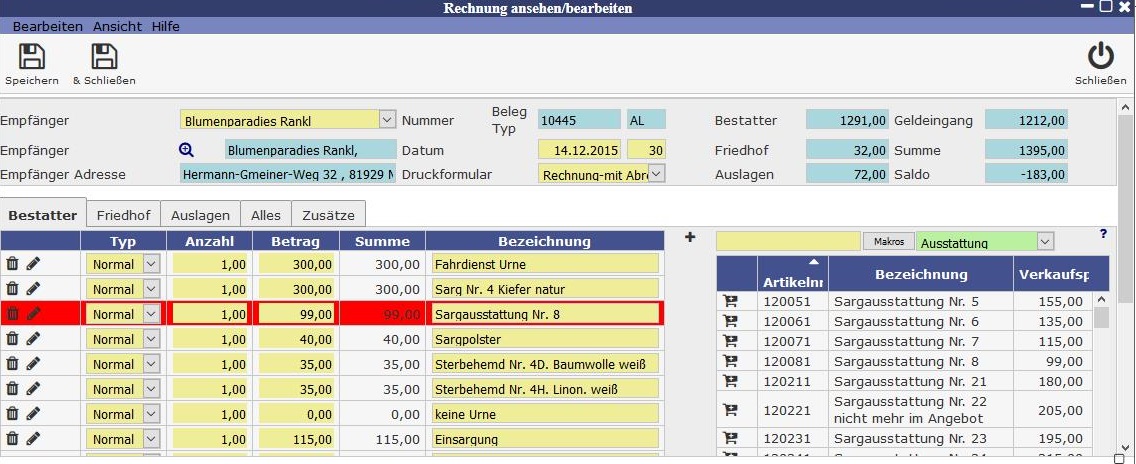Screen dimensions: 1136x464
Task: Click the Datum field showing 14.12.2015
Action: (580, 150)
